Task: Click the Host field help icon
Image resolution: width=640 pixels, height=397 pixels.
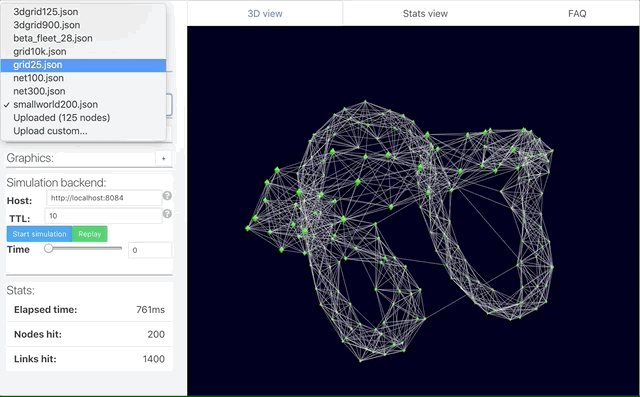Action: 167,196
